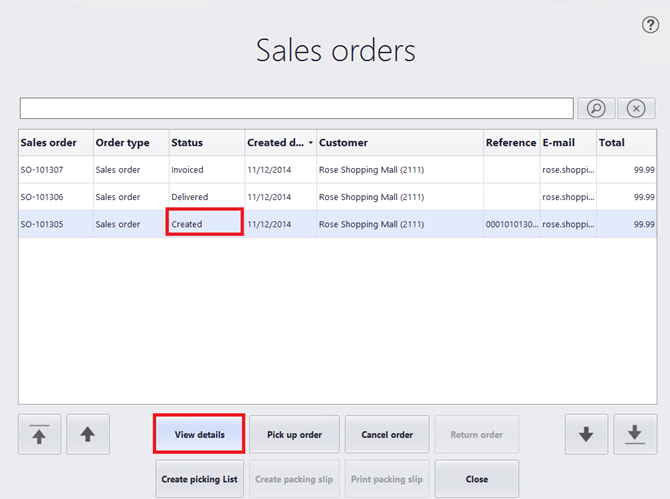Click the magnifier search icon
The width and height of the screenshot is (670, 499).
click(595, 108)
